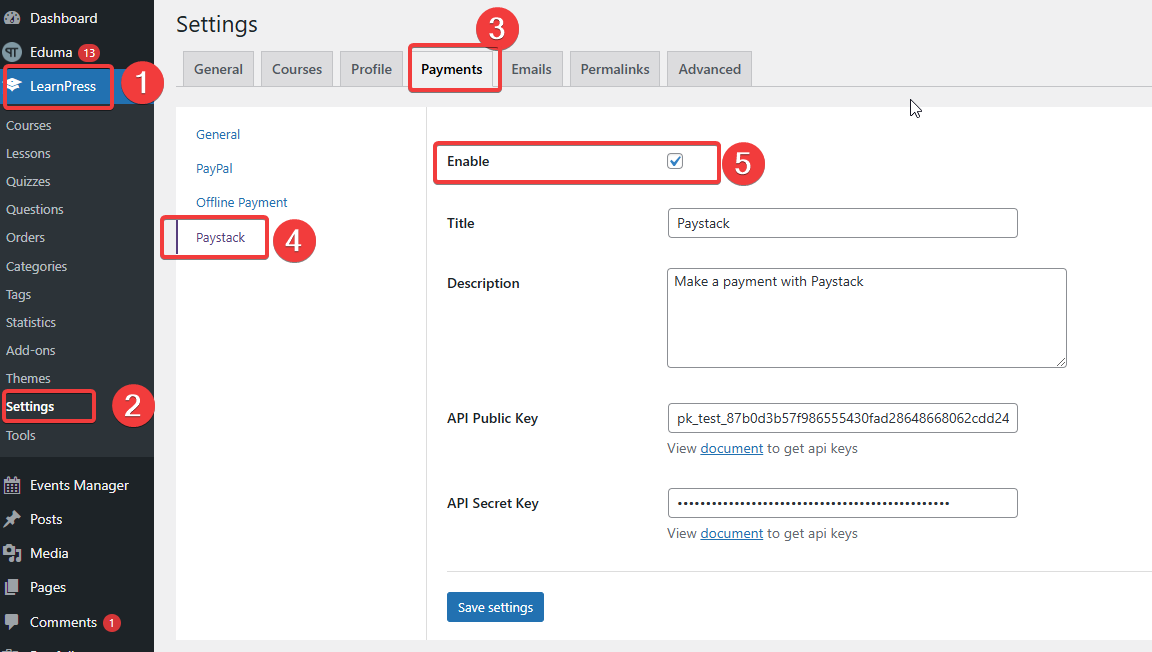Open PayPal payment settings

pos(214,168)
